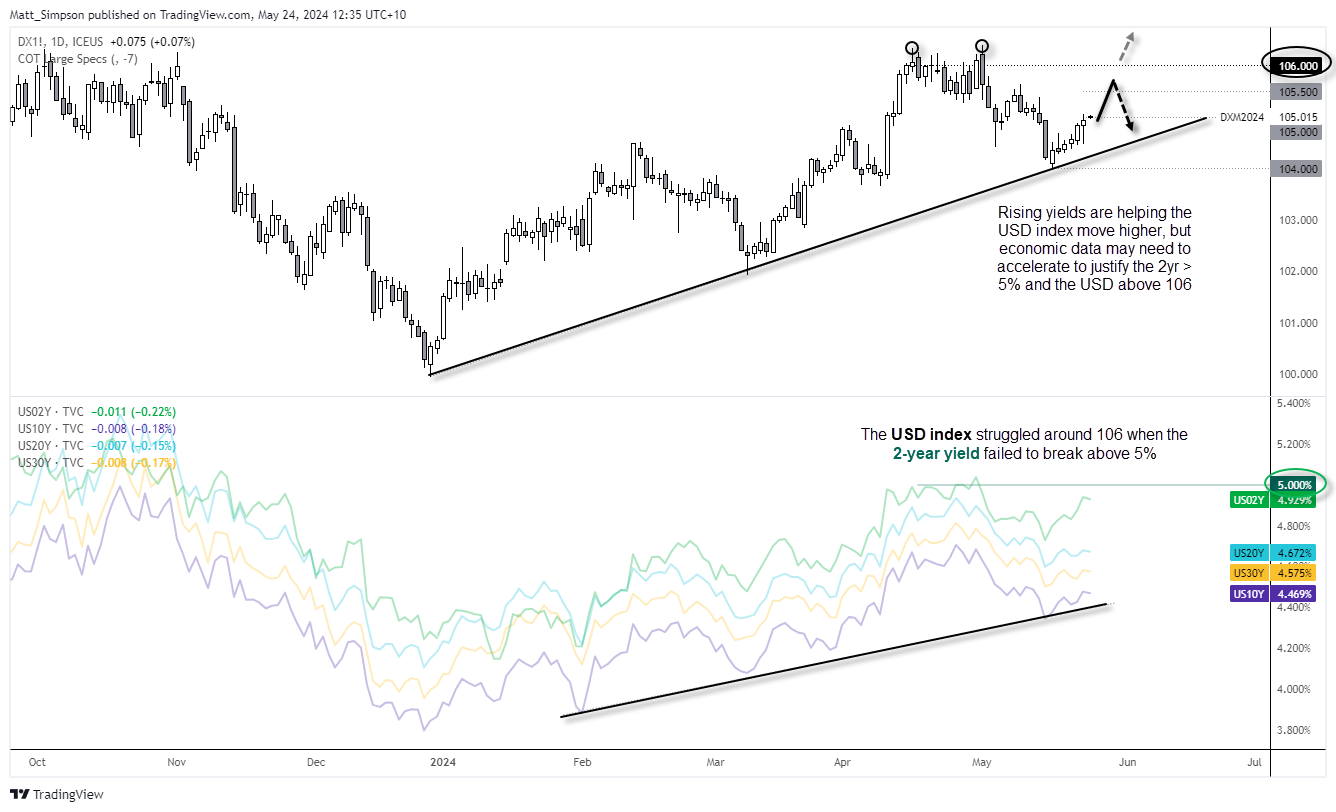
Task: Click the Dec label on time axis
Action: 316,762
